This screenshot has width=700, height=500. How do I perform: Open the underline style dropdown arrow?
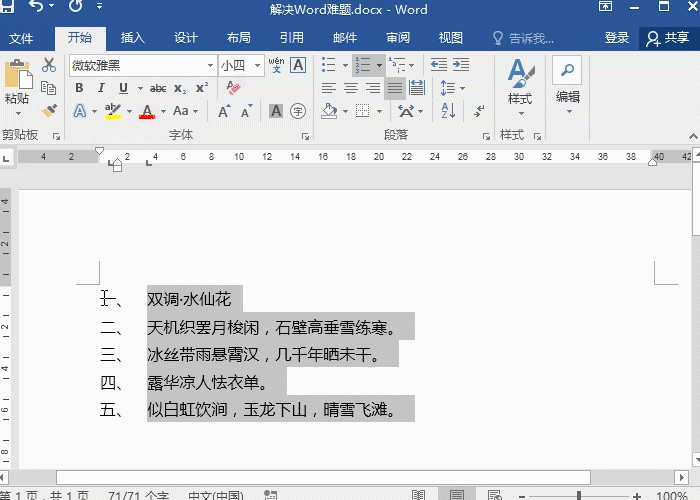(x=140, y=88)
